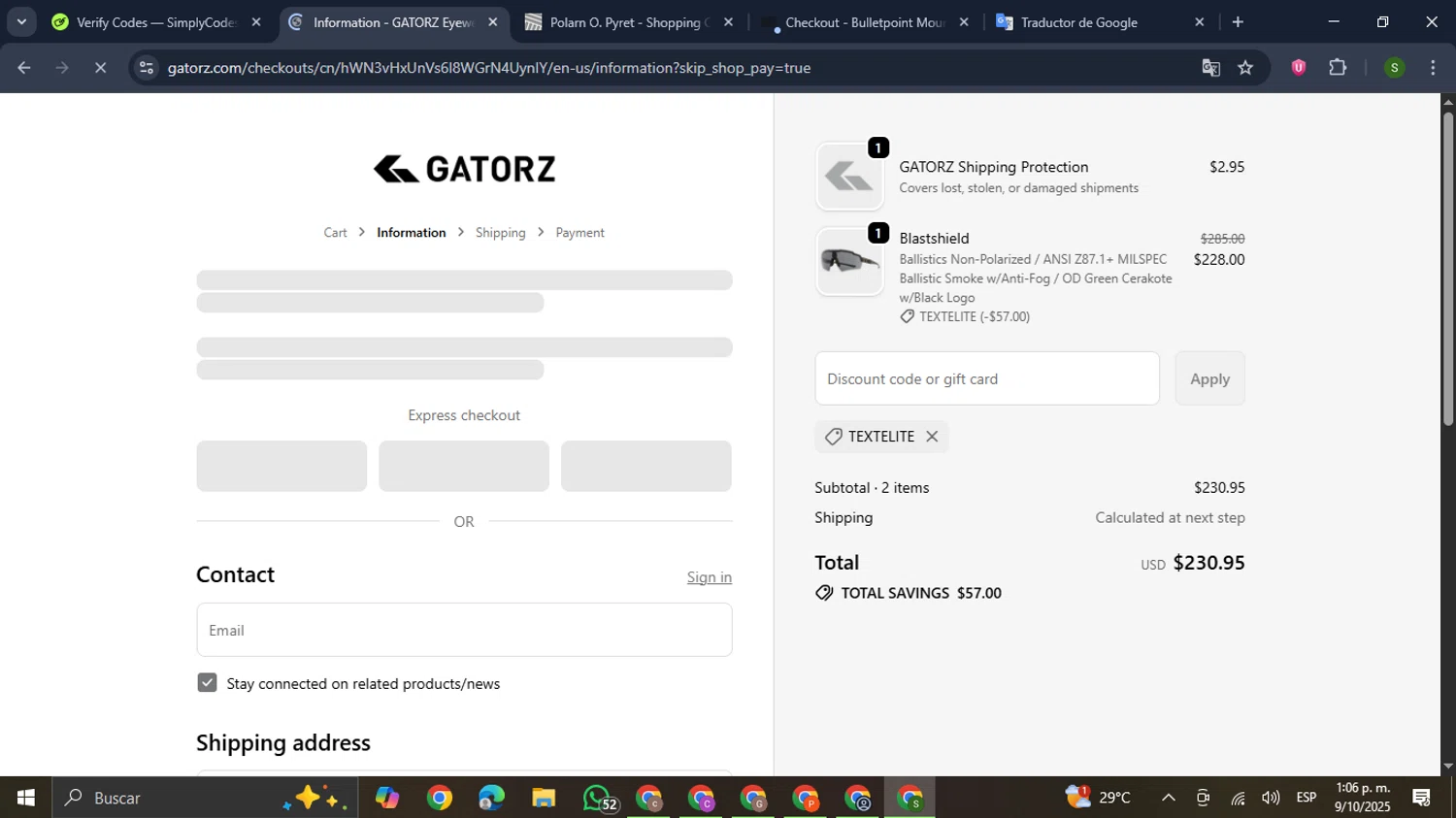Screen dimensions: 1456x818
Task: Click the TOTAL SAVINGS $57.00 text
Action: point(921,593)
